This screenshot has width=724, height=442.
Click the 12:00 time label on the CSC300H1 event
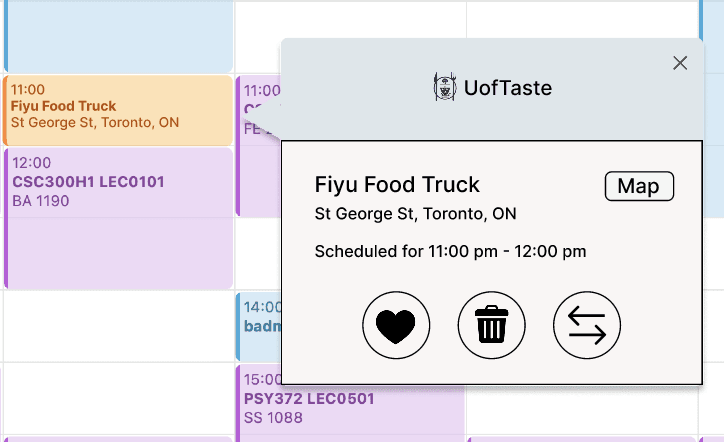click(31, 163)
